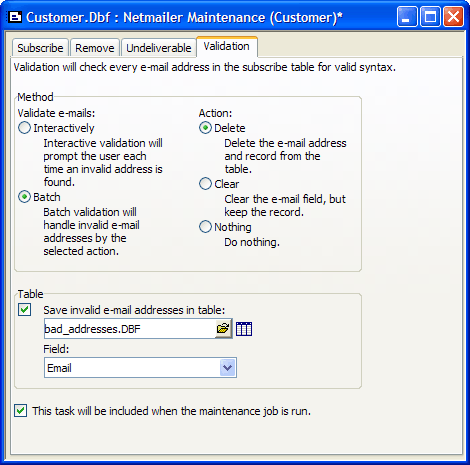
Task: Choose the Nothing action option
Action: (205, 227)
